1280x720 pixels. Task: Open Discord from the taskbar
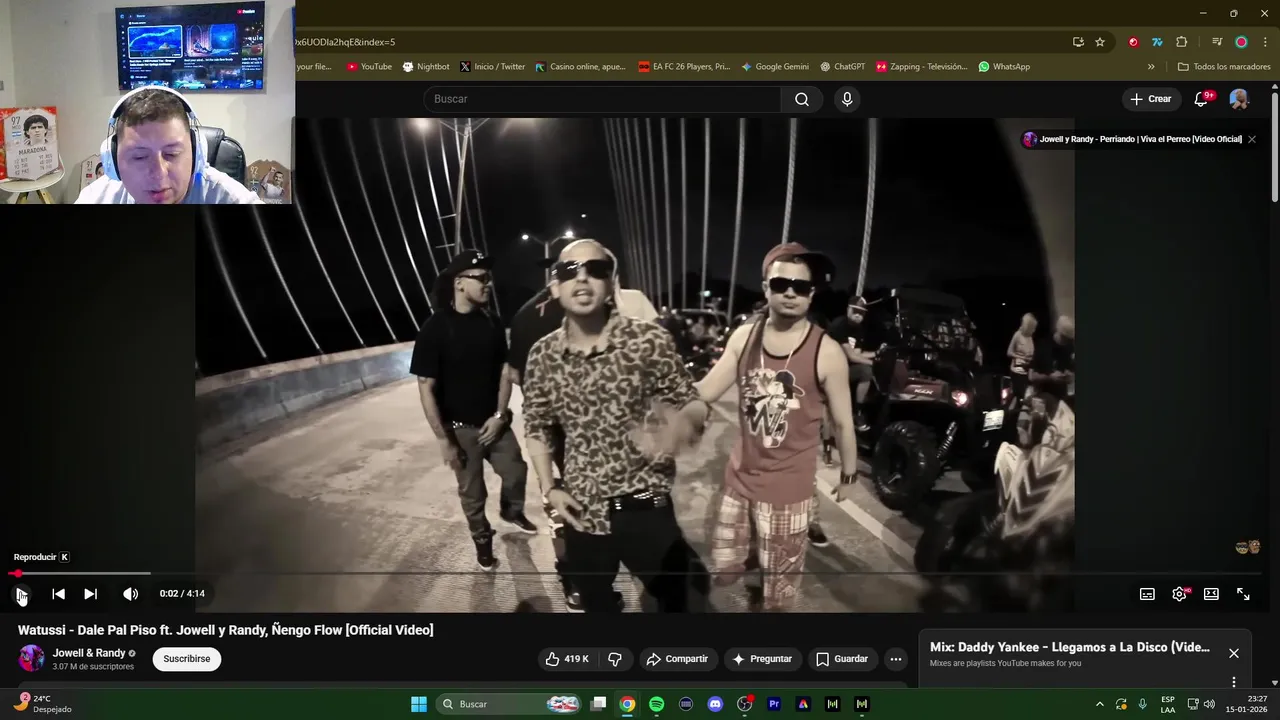click(715, 704)
